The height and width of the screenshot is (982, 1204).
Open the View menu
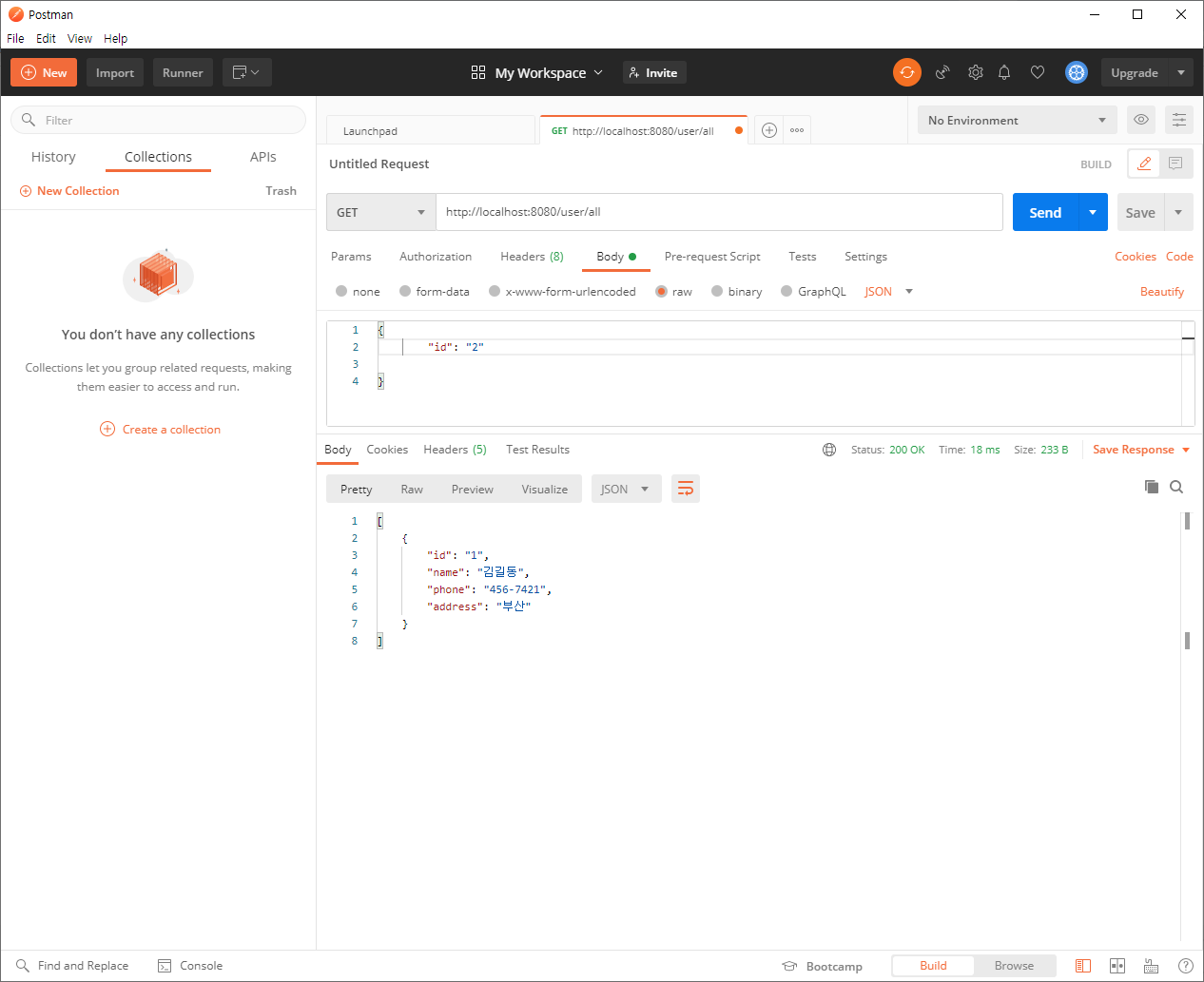coord(80,38)
